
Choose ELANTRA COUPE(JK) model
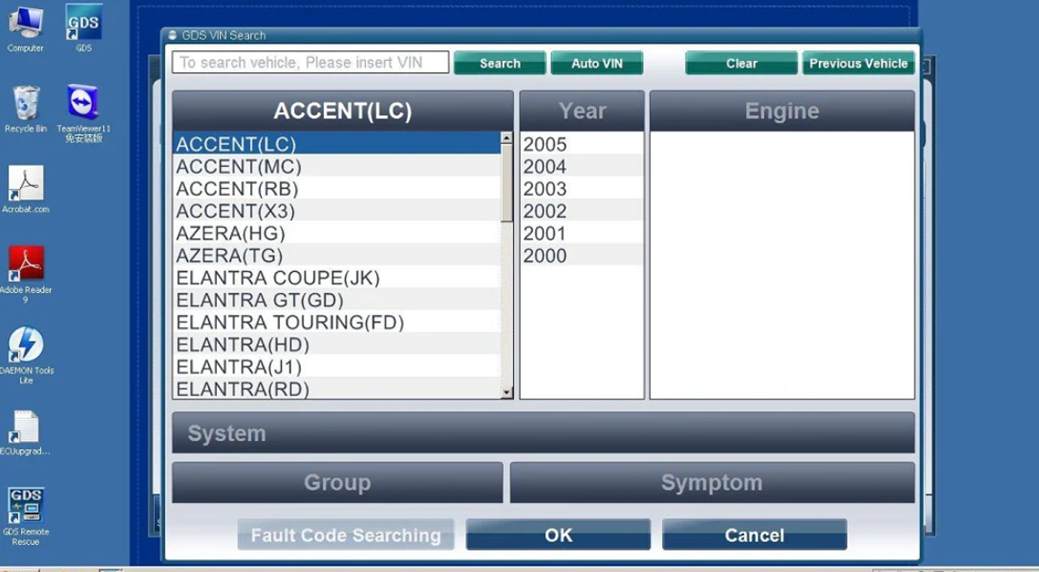pos(337,278)
